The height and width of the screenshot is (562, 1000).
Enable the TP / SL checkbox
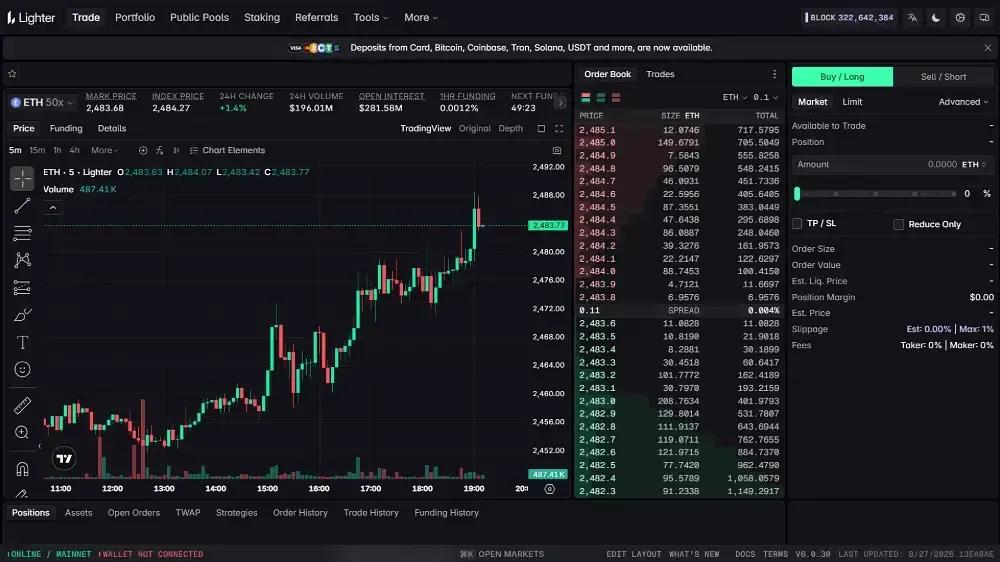pyautogui.click(x=797, y=224)
